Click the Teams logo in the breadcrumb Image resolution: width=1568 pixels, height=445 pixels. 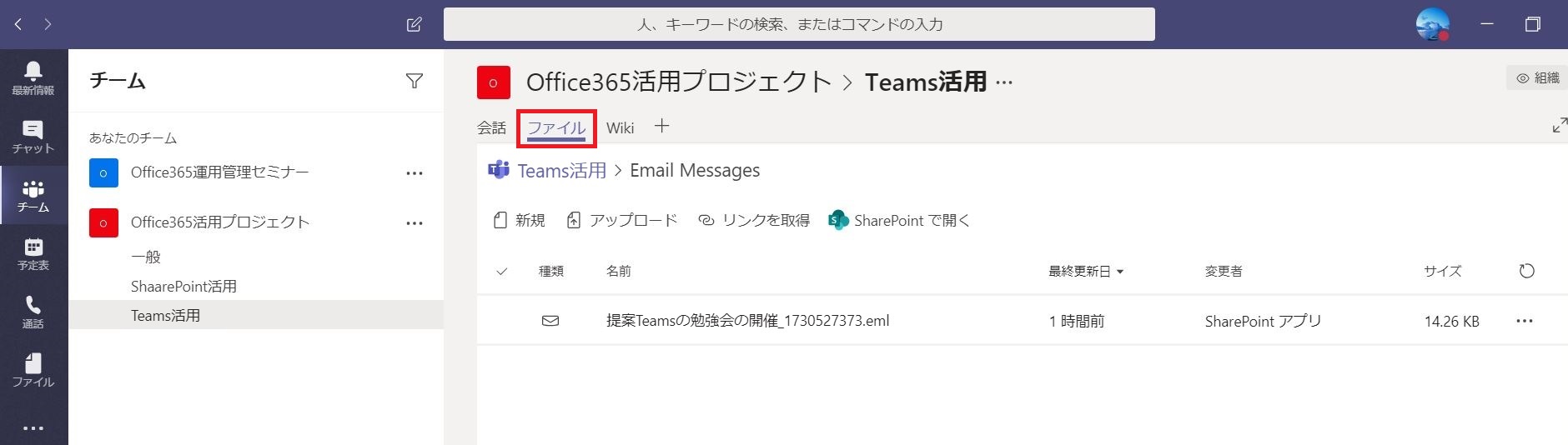[x=498, y=170]
